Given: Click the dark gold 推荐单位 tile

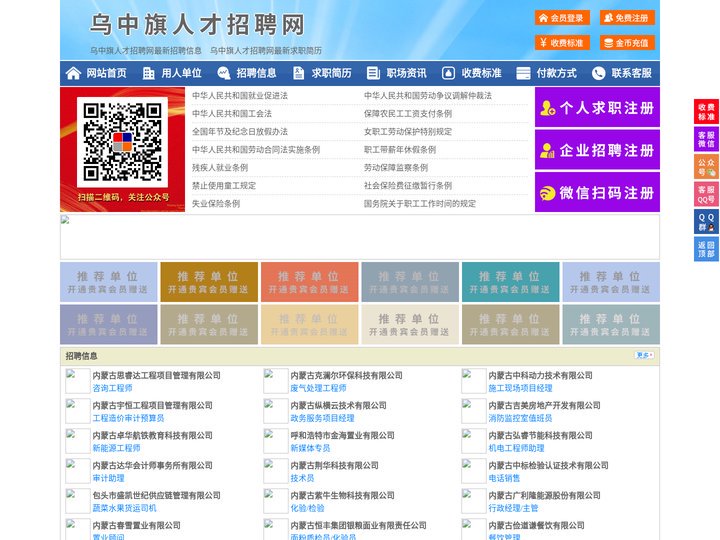Looking at the screenshot, I should tap(209, 282).
